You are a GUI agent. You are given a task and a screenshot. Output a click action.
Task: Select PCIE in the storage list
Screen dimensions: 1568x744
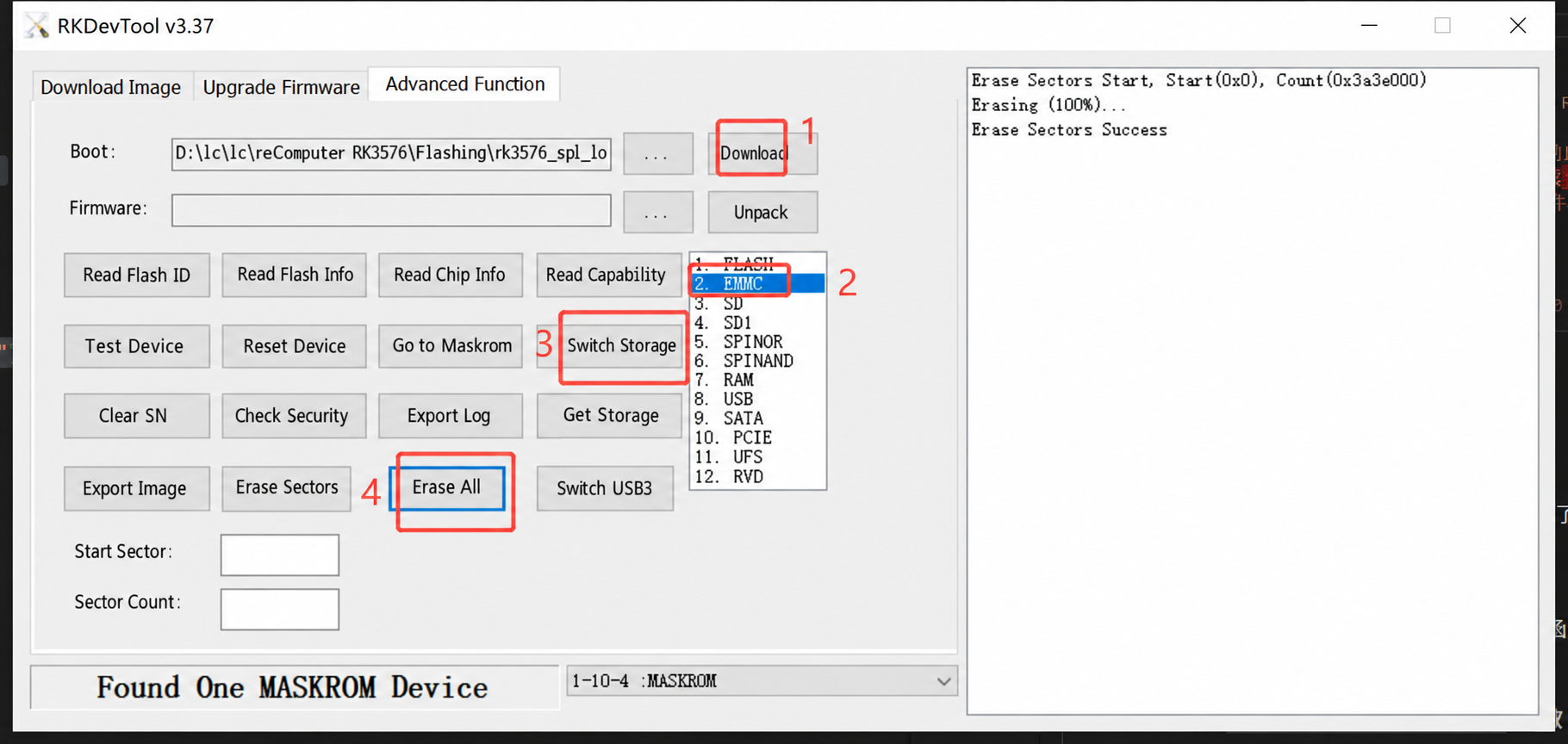click(x=757, y=437)
